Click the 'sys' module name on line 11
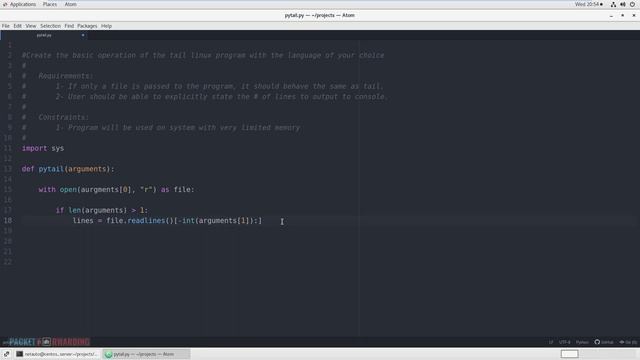640x360 pixels. (58, 148)
